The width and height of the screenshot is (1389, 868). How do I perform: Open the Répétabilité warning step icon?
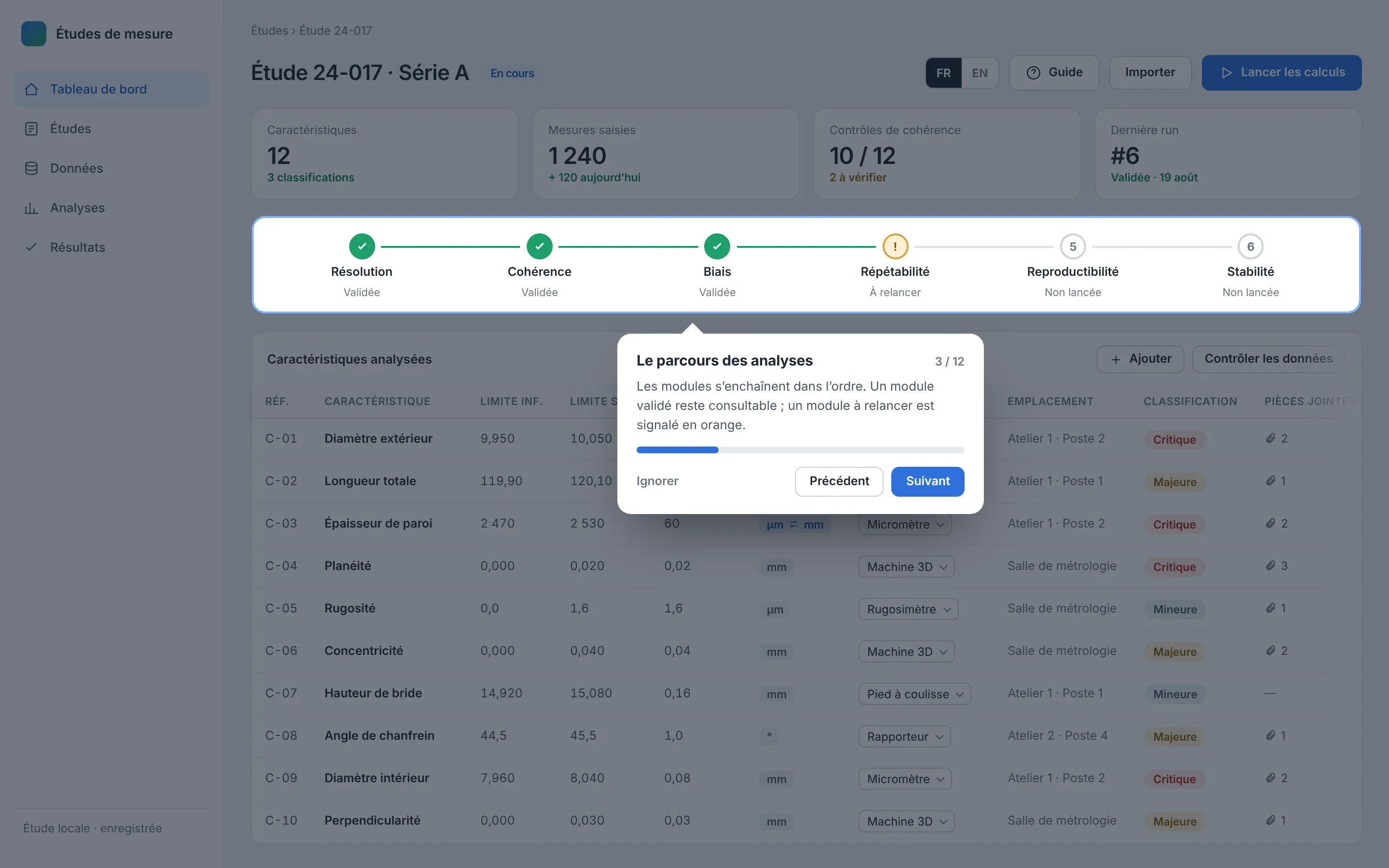coord(895,246)
